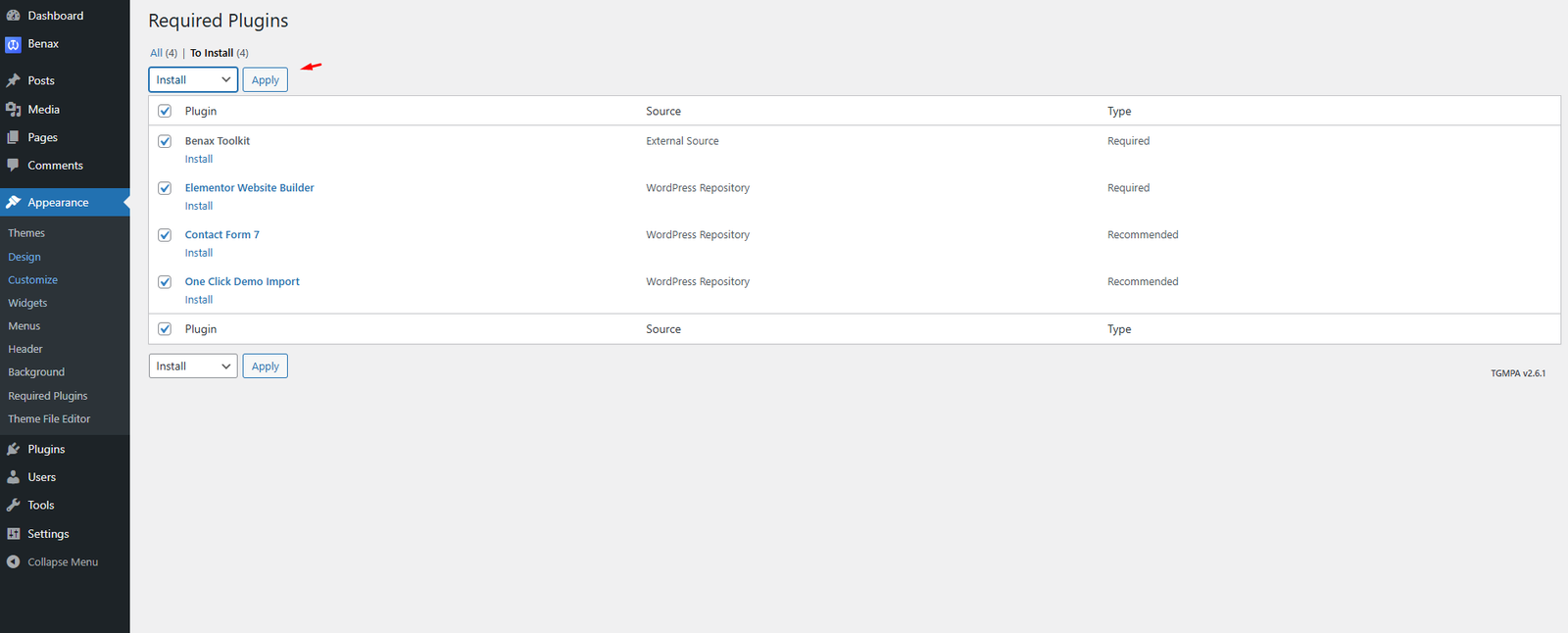Screen dimensions: 1568x633
Task: Open Theme File Editor in Appearance menu
Action: pos(49,419)
